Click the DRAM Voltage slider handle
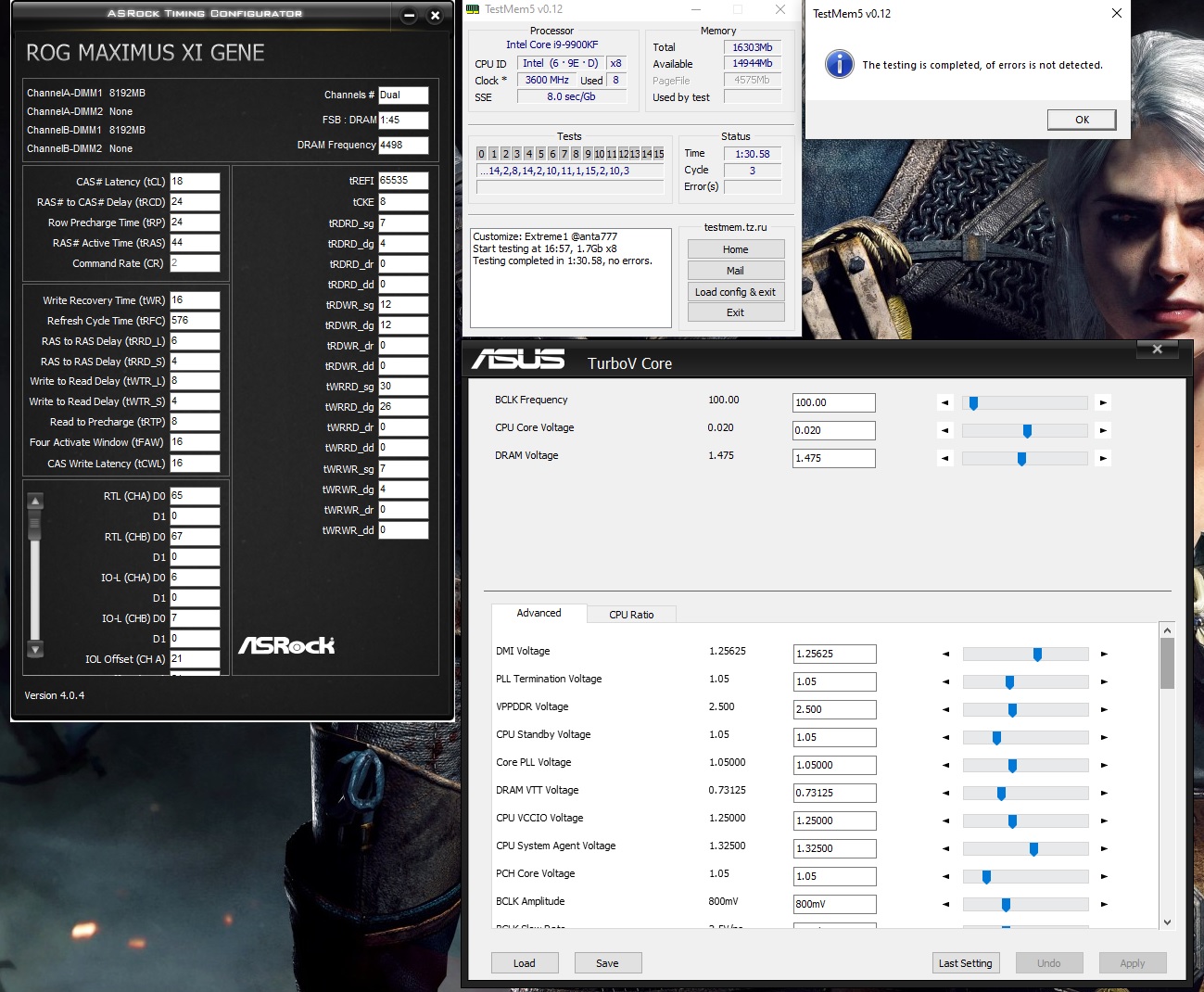This screenshot has width=1204, height=992. tap(1021, 459)
